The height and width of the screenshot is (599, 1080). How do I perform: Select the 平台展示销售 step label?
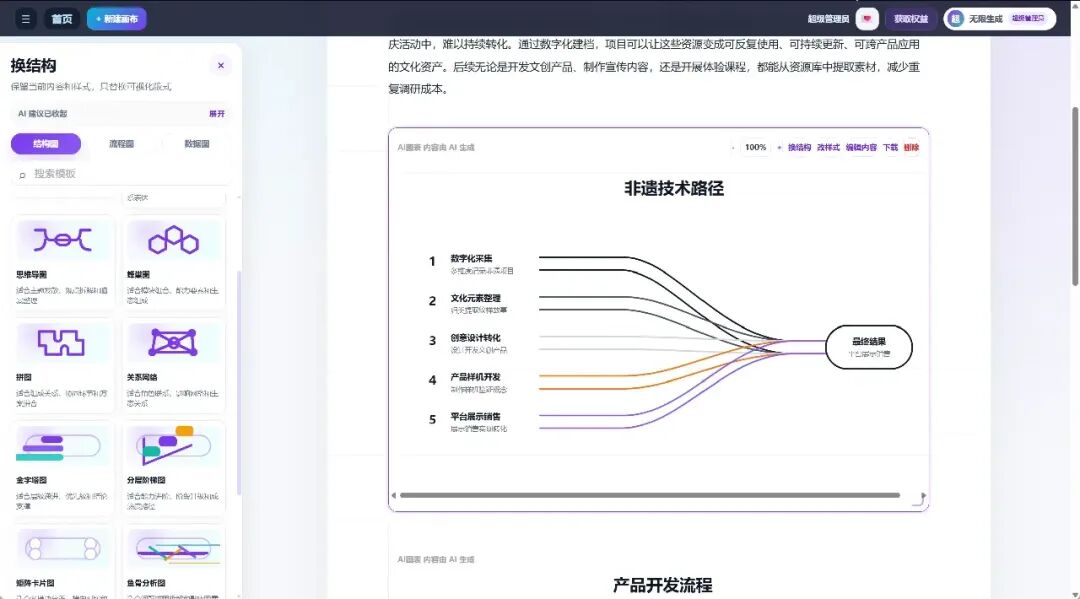[x=476, y=417]
